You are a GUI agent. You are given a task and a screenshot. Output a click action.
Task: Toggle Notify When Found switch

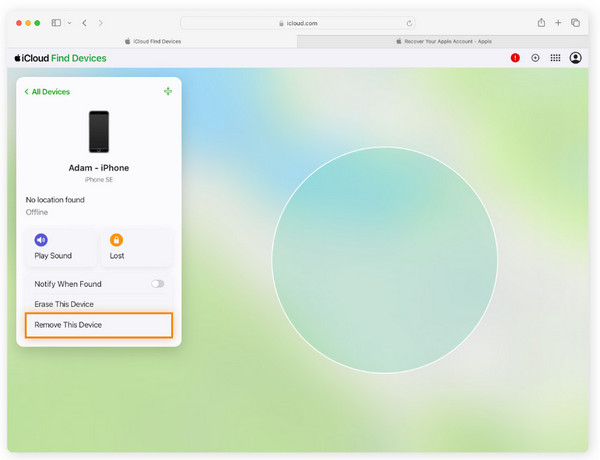pyautogui.click(x=157, y=284)
